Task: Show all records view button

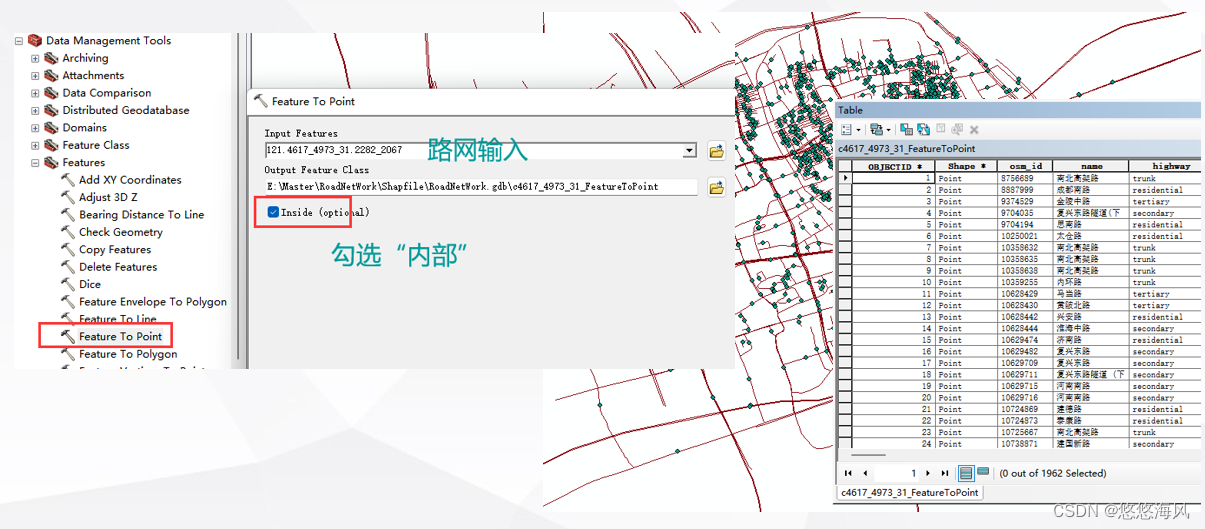Action: click(x=967, y=473)
